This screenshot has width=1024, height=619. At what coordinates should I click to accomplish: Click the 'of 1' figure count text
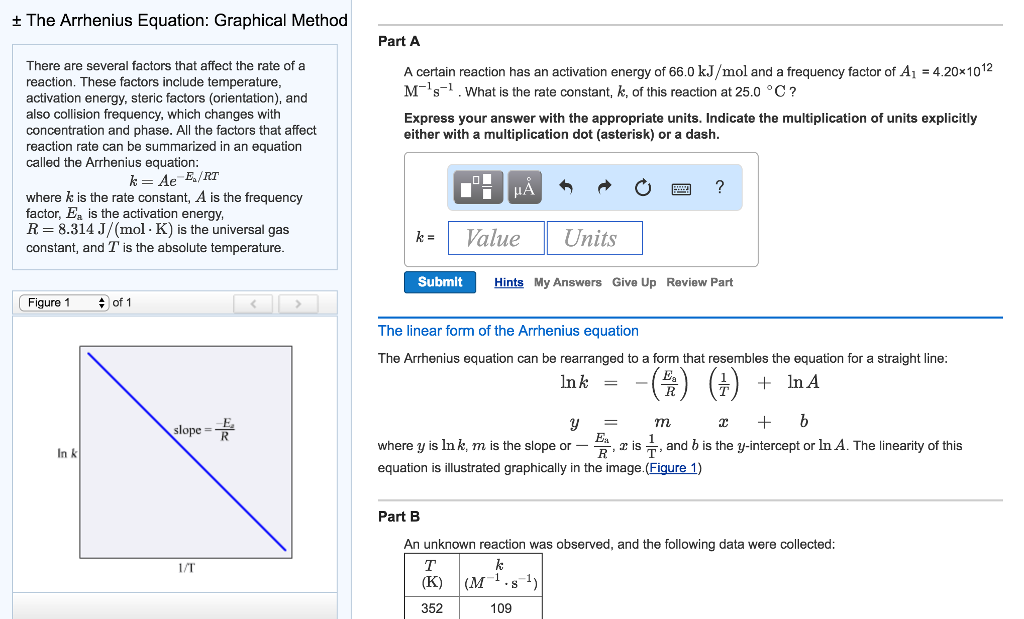click(122, 302)
